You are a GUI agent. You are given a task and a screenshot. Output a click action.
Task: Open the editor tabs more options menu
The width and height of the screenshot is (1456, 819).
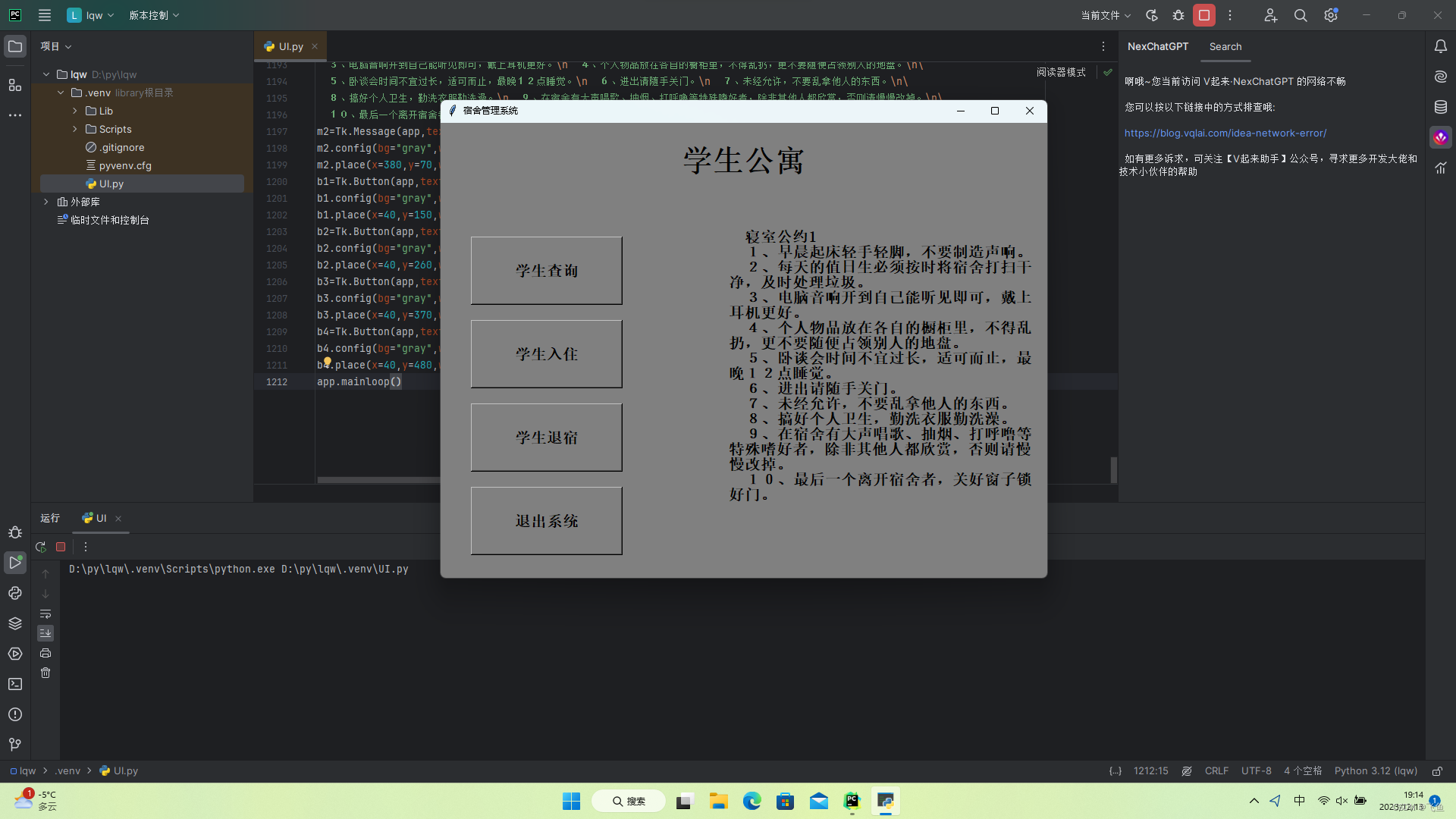click(x=1103, y=46)
